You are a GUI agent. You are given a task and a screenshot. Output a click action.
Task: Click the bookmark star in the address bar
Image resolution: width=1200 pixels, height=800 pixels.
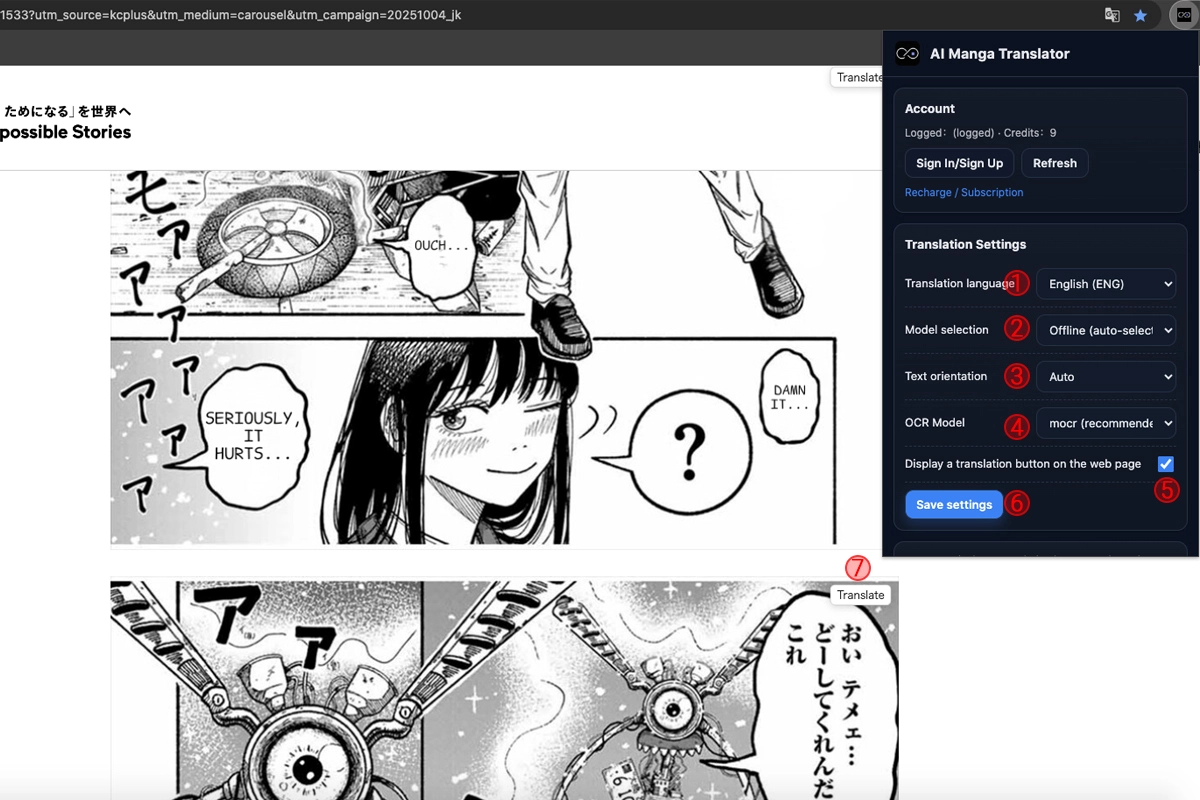coord(1140,15)
